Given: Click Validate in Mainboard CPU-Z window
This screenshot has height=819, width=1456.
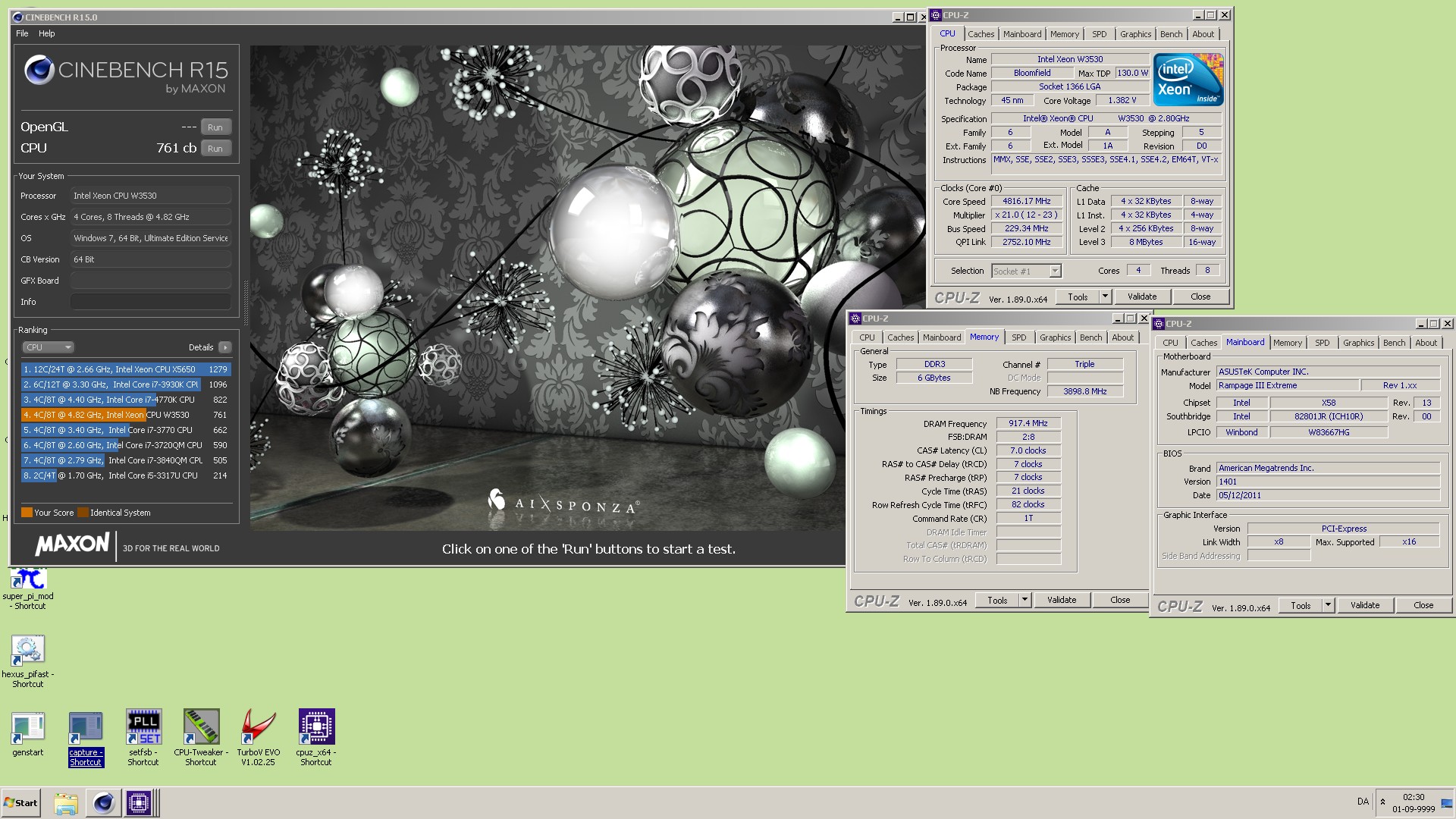Looking at the screenshot, I should coord(1365,605).
